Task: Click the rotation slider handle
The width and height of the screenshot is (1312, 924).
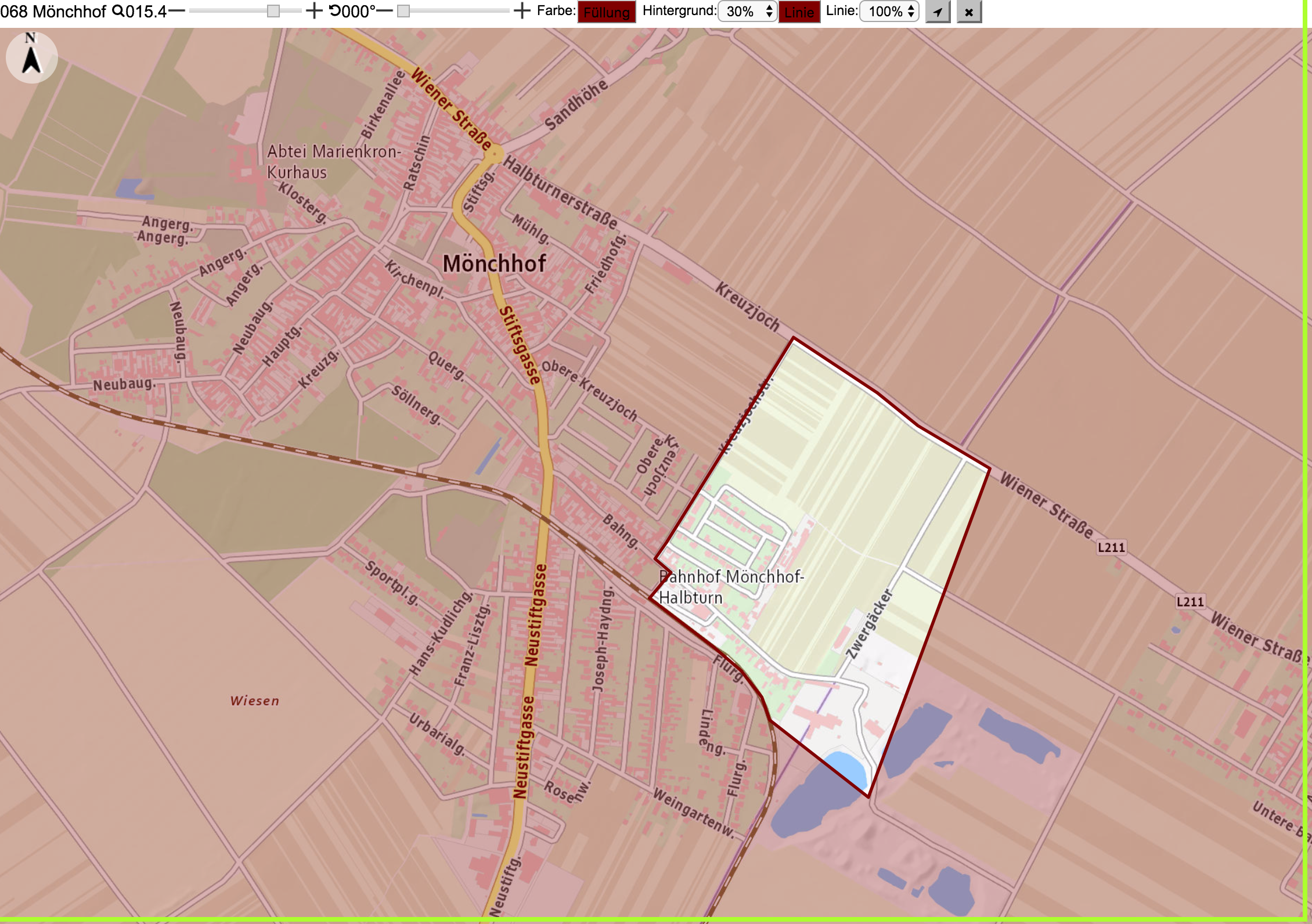Action: (403, 11)
